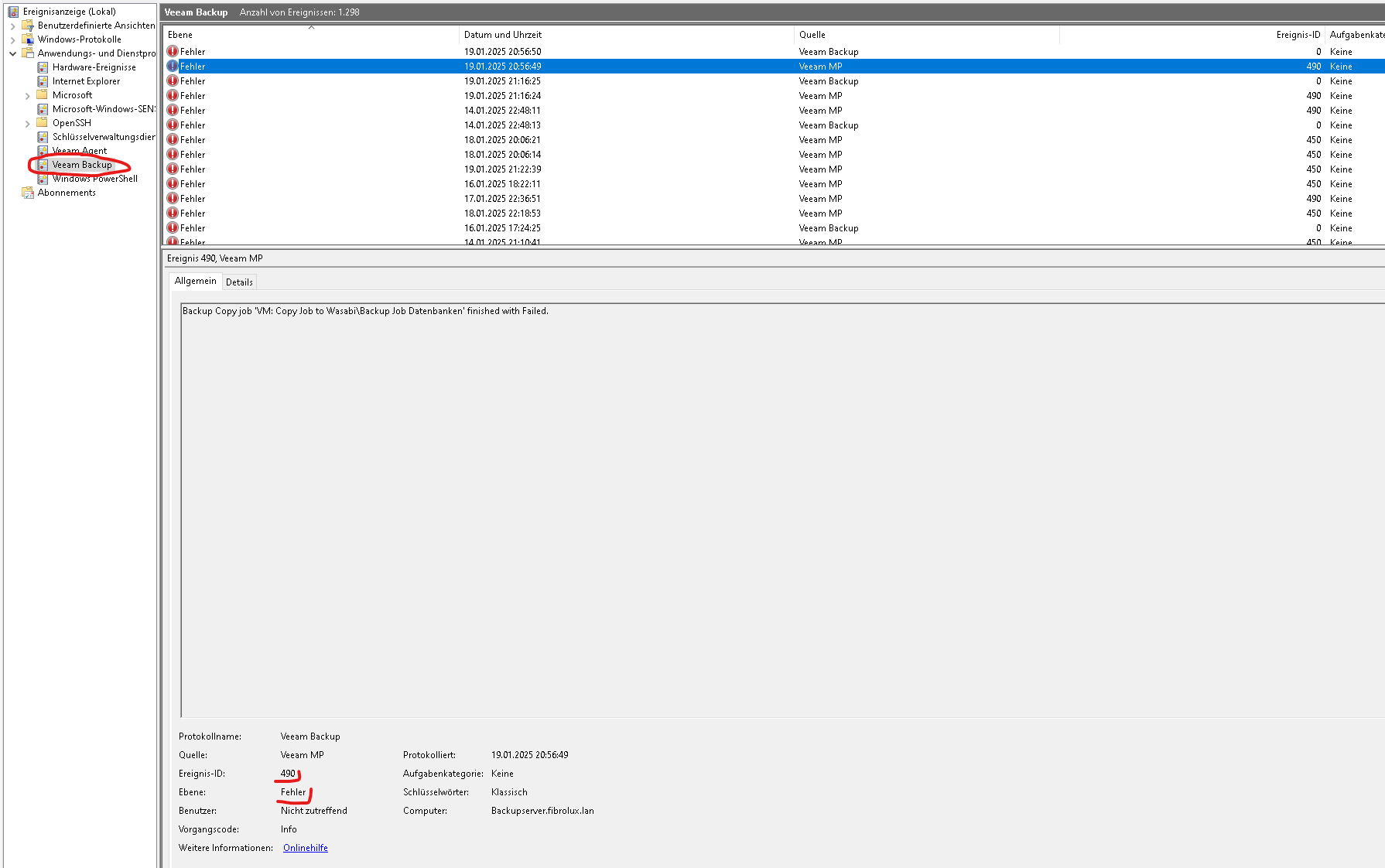Click the Benutzerdefinierte Ansichten folder icon

click(28, 26)
